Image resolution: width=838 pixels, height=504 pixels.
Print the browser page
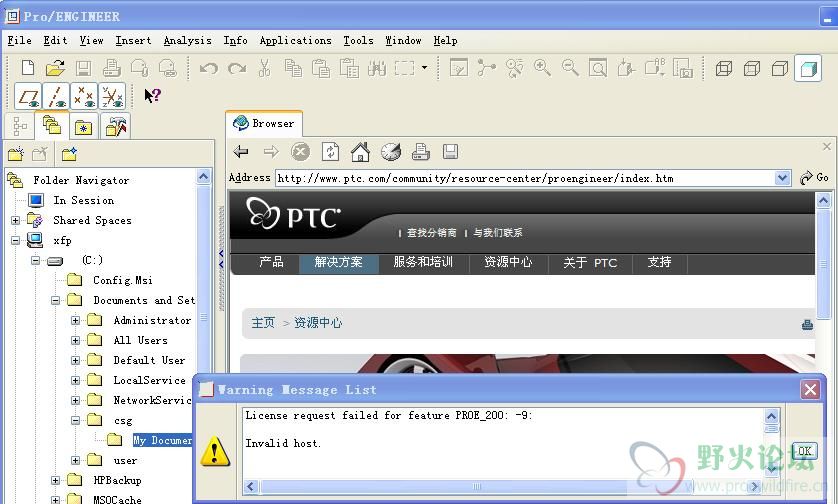pyautogui.click(x=421, y=152)
